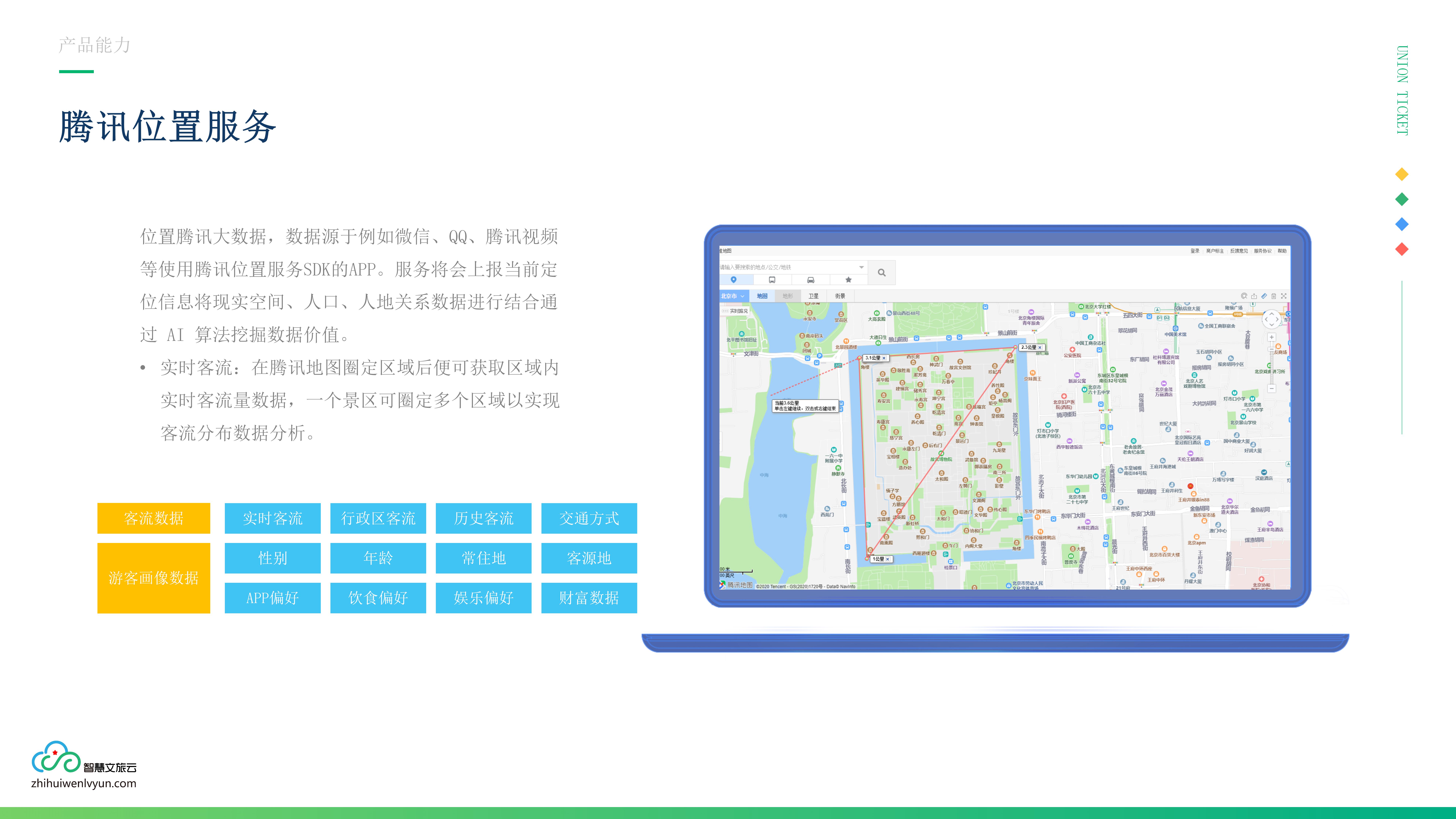Click the 交通方式 blue box

click(x=589, y=518)
